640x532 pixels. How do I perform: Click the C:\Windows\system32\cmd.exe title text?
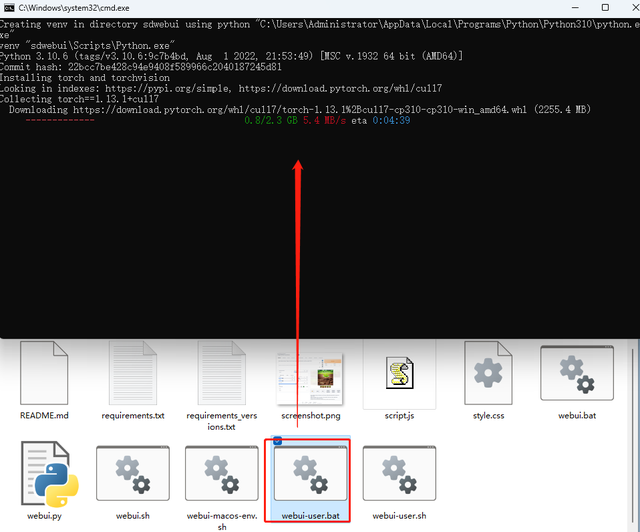[x=74, y=8]
